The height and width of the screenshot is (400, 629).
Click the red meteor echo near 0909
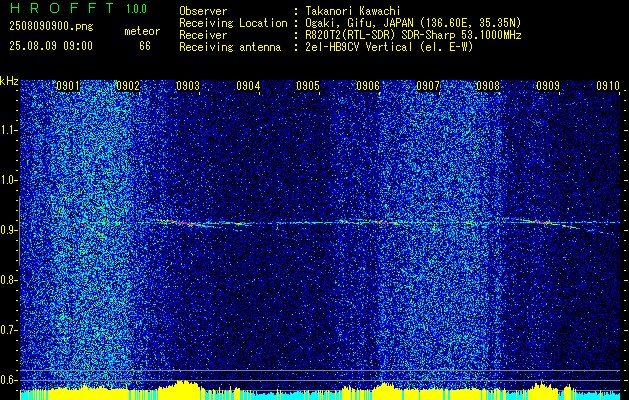point(542,222)
